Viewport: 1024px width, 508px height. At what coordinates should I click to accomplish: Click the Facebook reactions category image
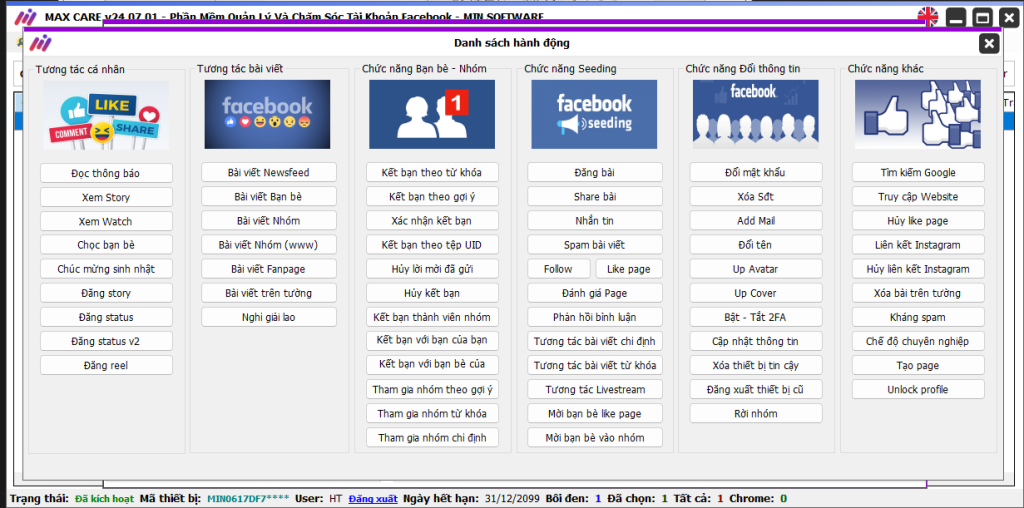267,114
